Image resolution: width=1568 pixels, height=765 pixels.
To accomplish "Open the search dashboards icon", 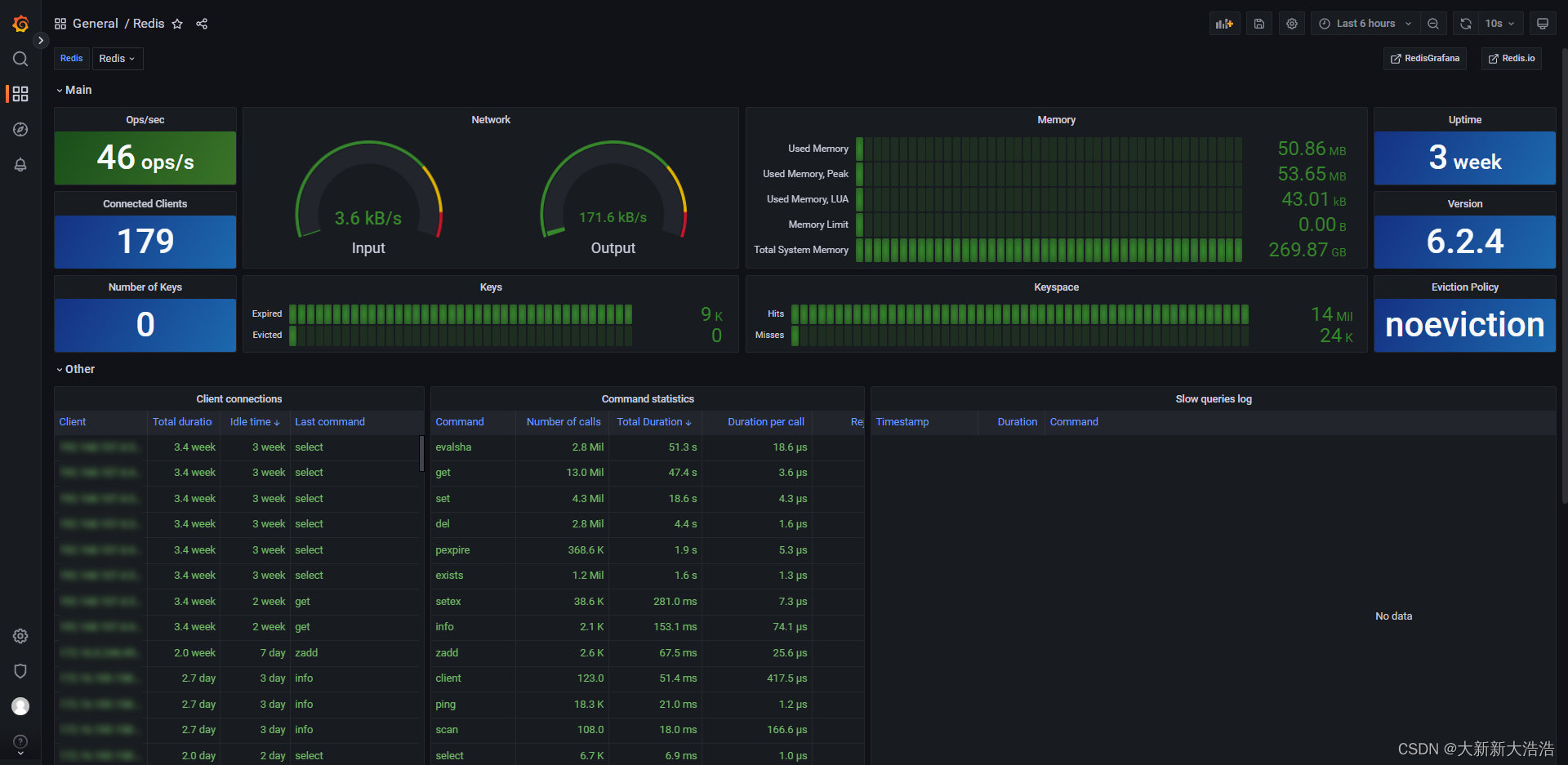I will click(x=20, y=59).
